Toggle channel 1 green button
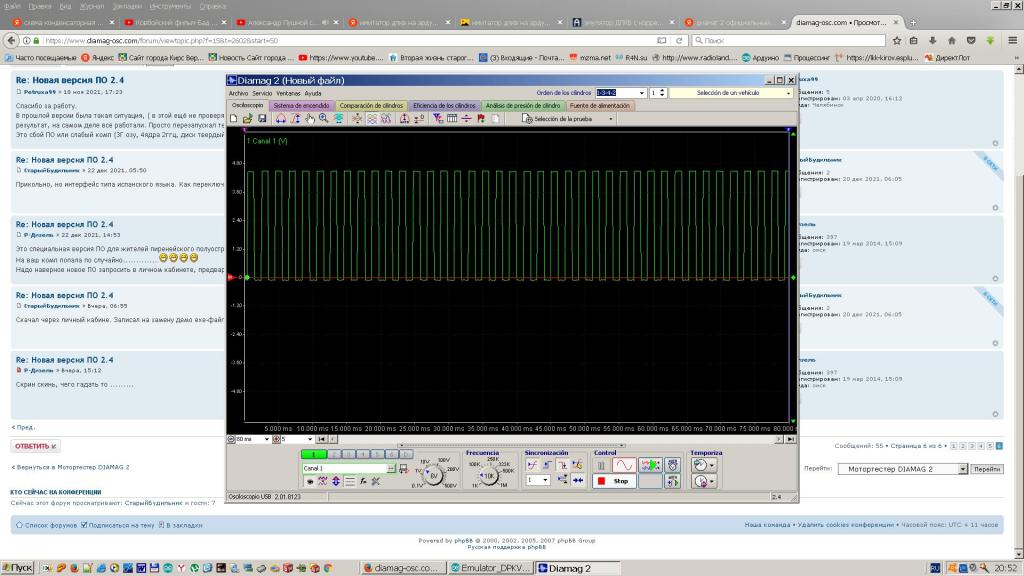Screen dimensions: 1024x576 click(x=313, y=453)
